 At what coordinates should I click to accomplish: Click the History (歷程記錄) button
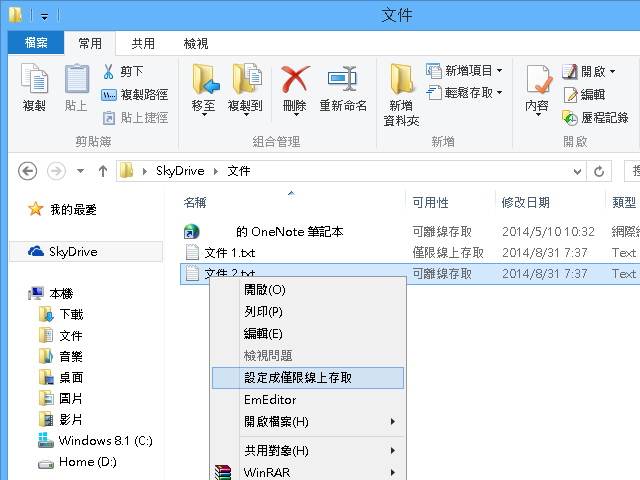point(595,118)
